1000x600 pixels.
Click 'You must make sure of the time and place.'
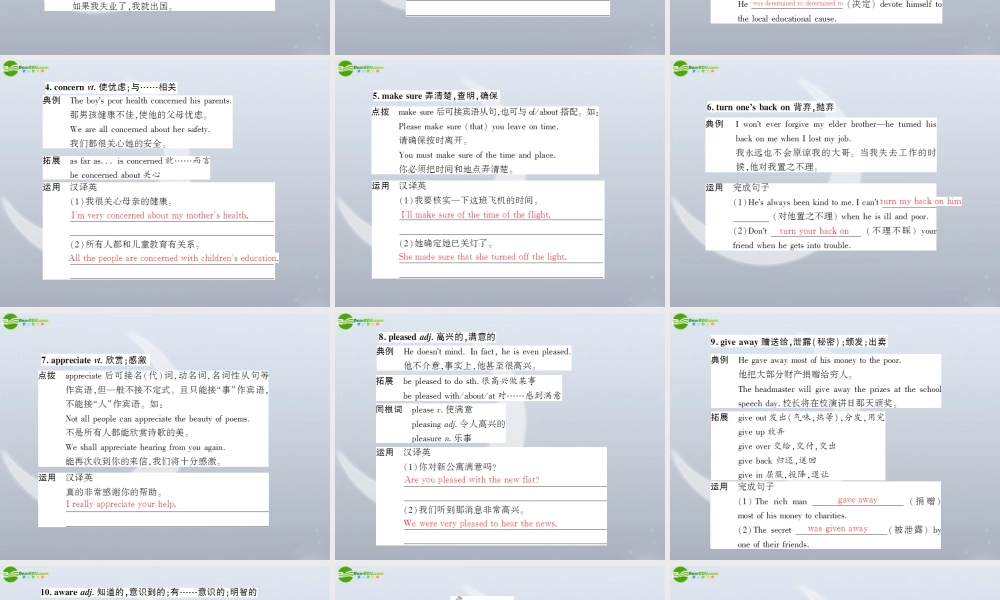coord(477,155)
